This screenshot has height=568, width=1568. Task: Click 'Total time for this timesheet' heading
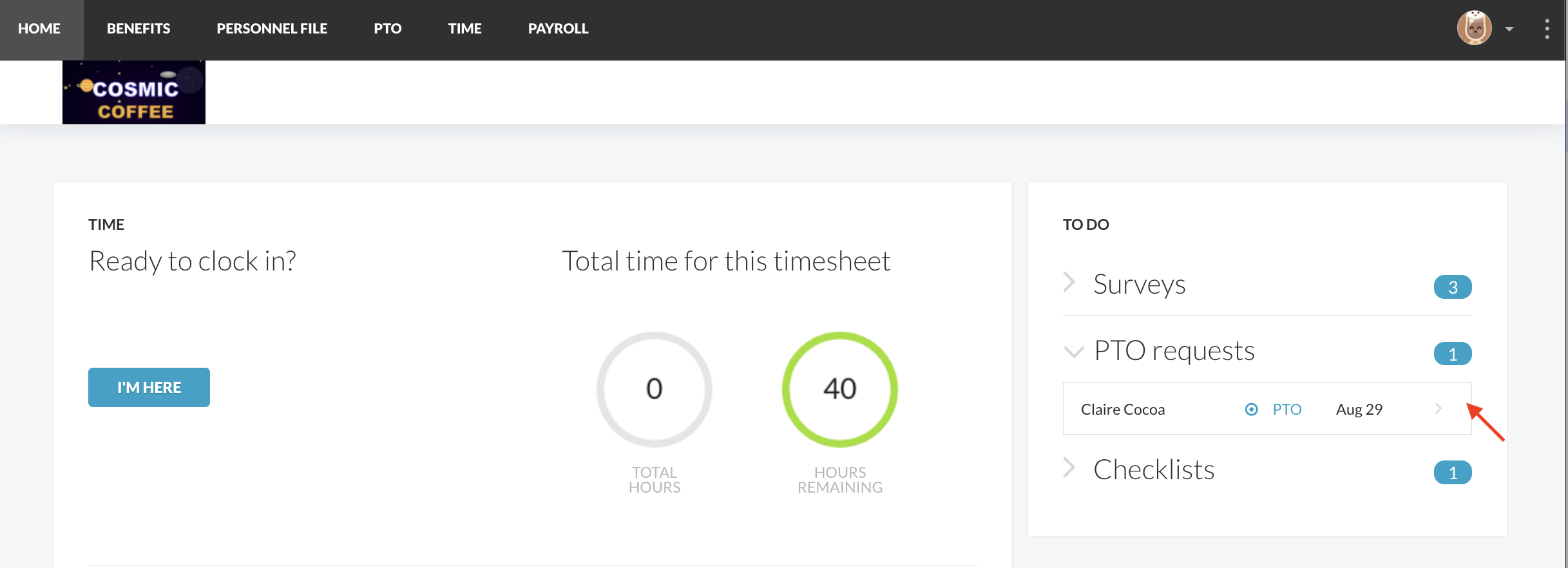[726, 261]
